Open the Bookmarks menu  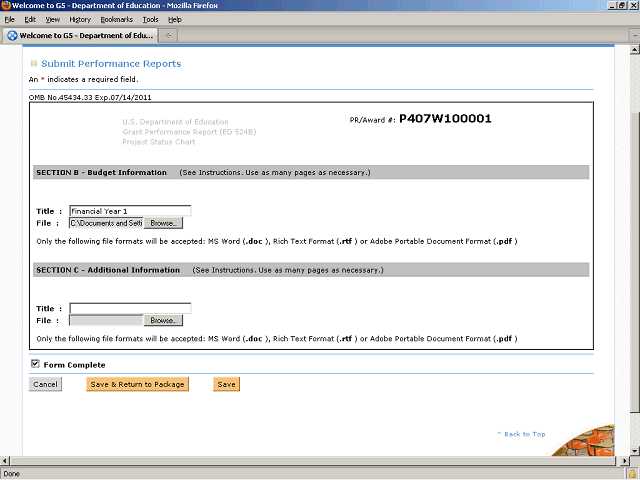pos(116,20)
